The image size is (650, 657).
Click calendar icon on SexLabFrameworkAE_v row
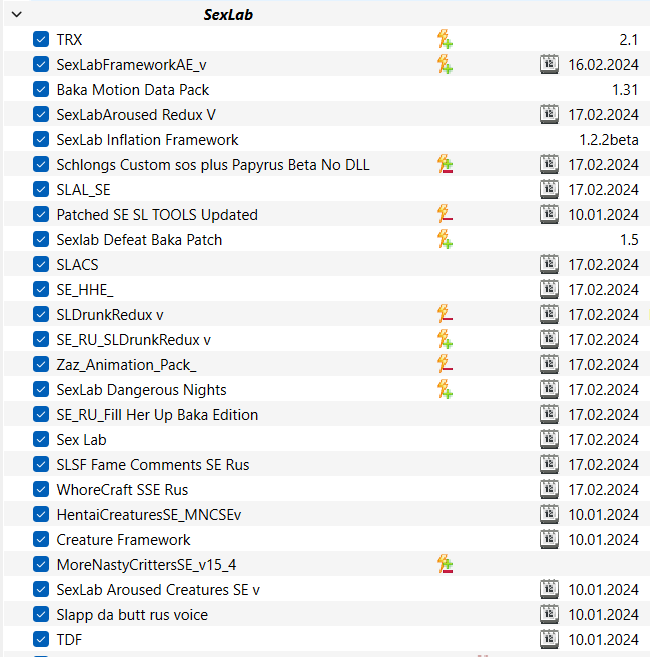pyautogui.click(x=549, y=65)
